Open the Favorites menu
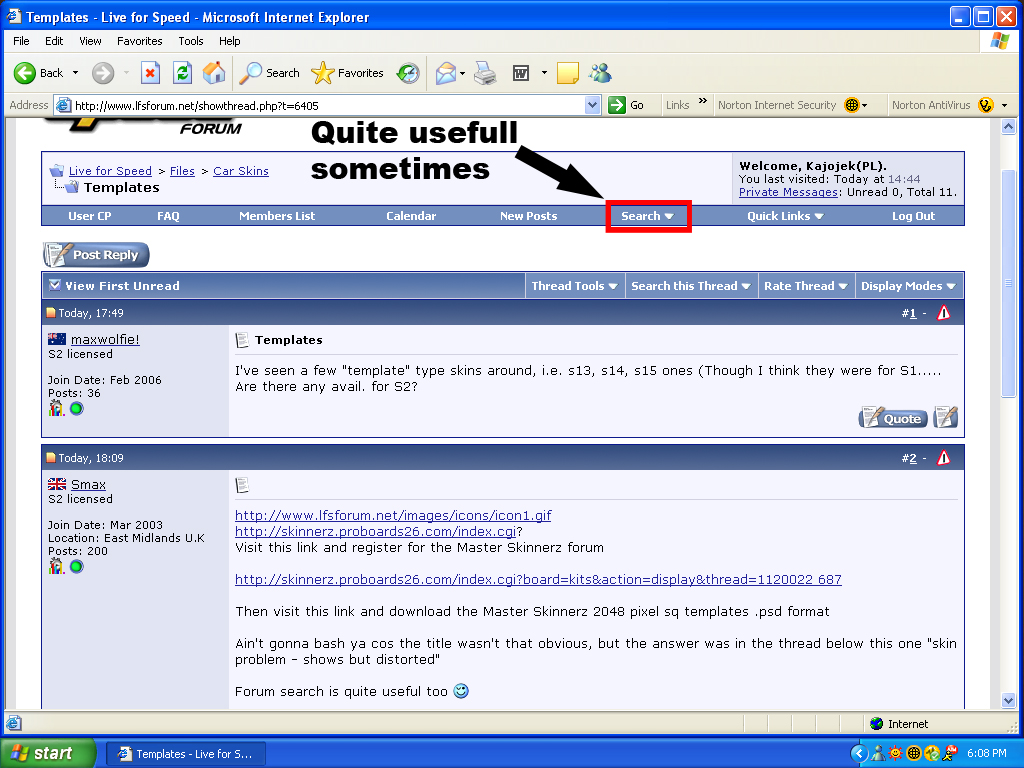The width and height of the screenshot is (1024, 768). pyautogui.click(x=140, y=41)
